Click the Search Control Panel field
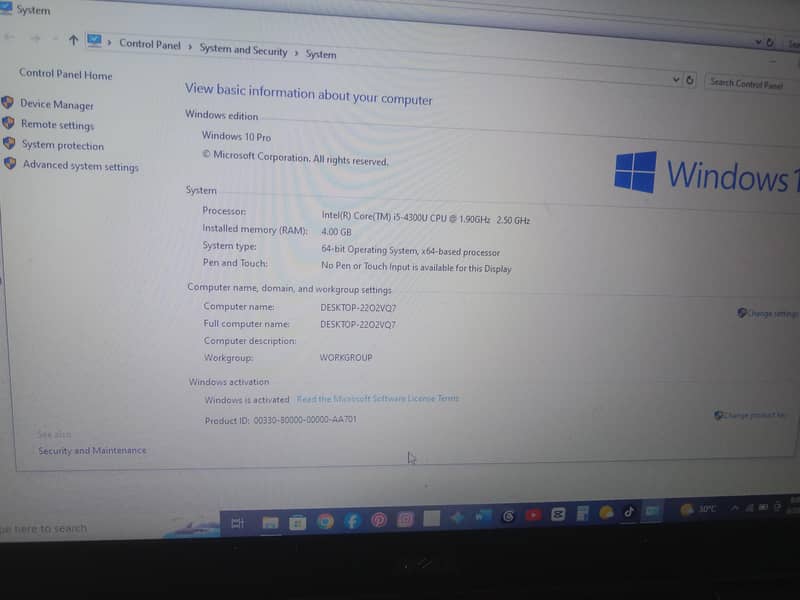Screen dimensions: 800x600 point(750,83)
